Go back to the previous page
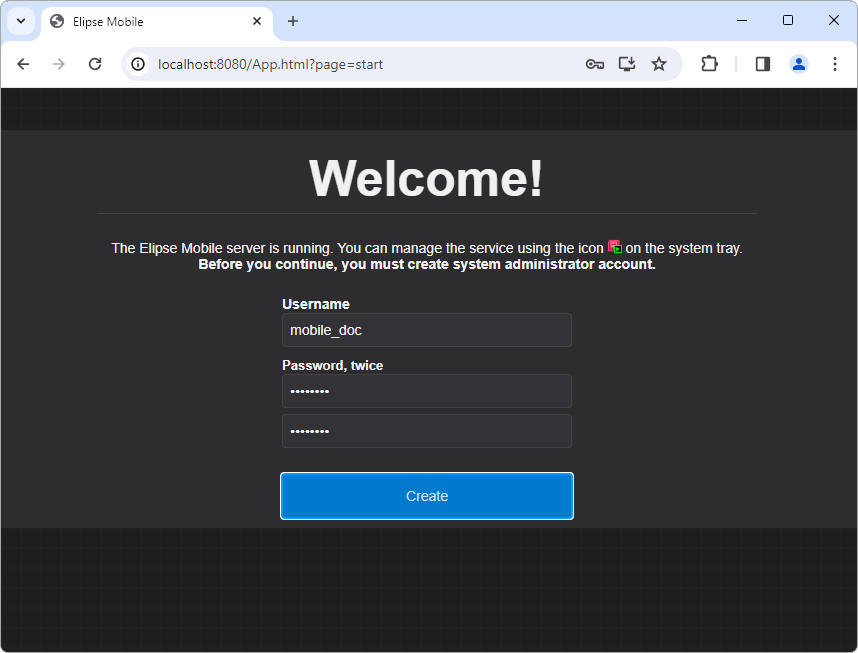Viewport: 858px width, 653px height. coord(23,64)
